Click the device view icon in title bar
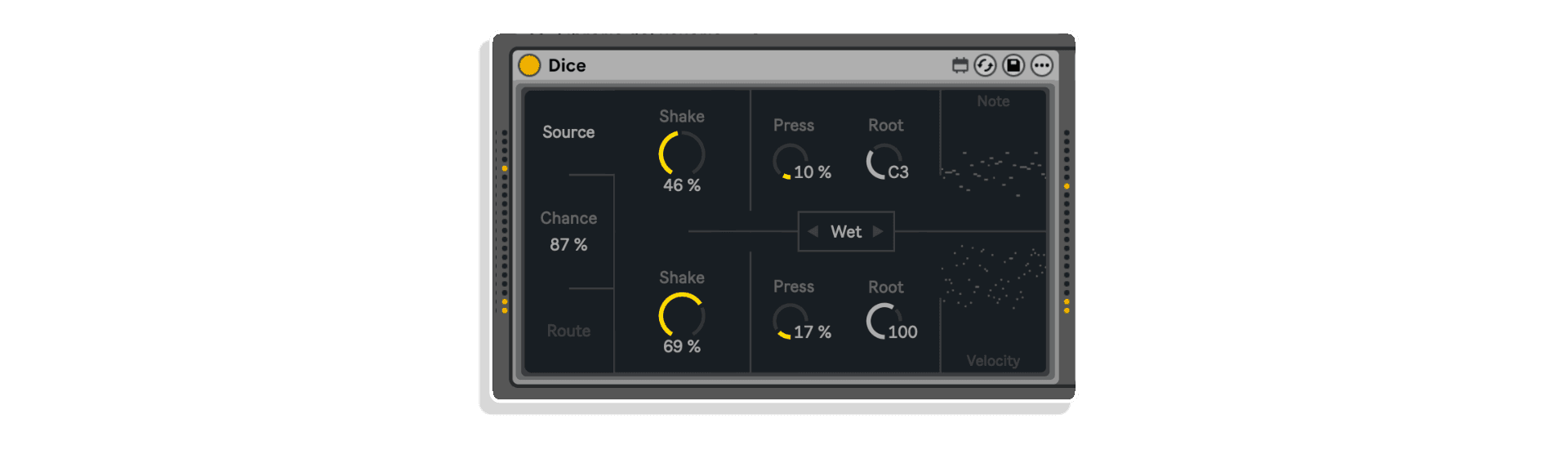The image size is (1568, 450). [960, 65]
